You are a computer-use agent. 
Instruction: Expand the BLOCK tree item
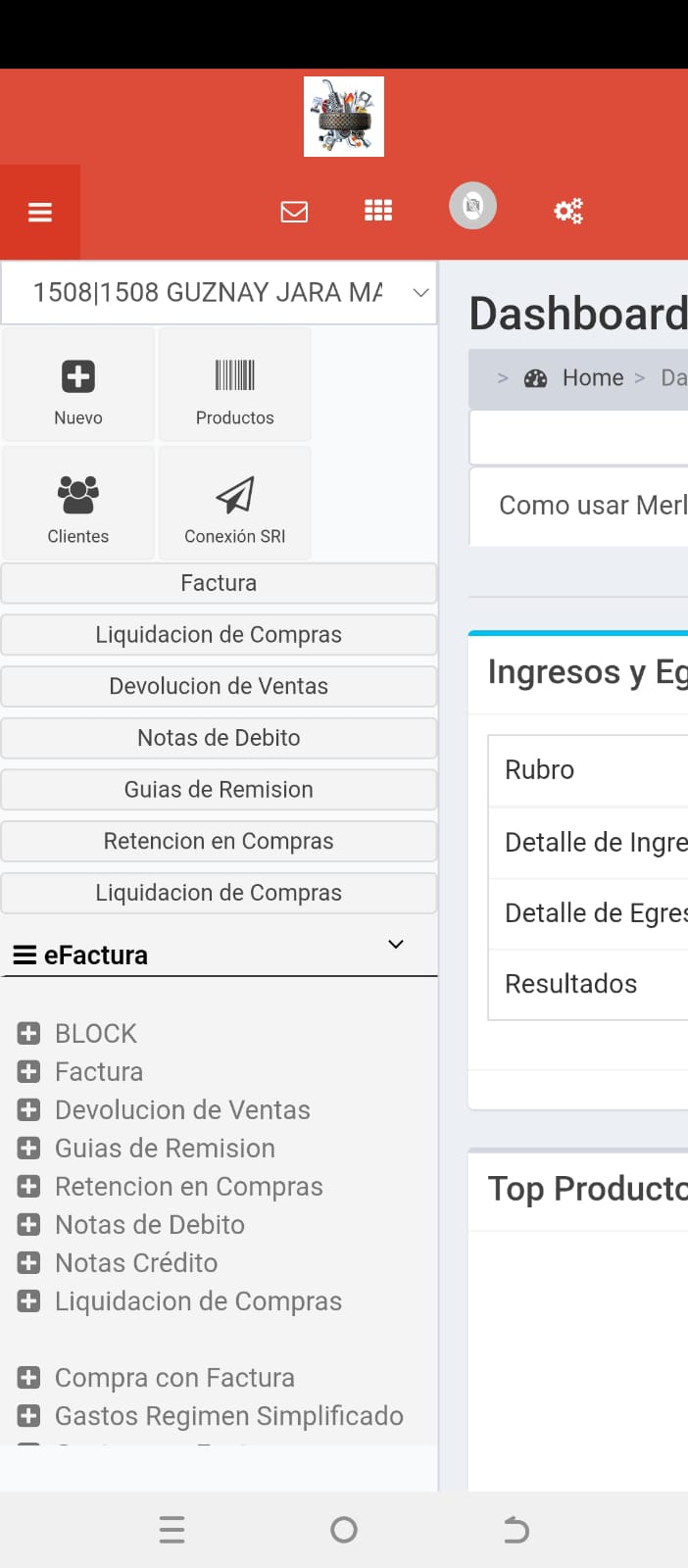pos(29,1033)
